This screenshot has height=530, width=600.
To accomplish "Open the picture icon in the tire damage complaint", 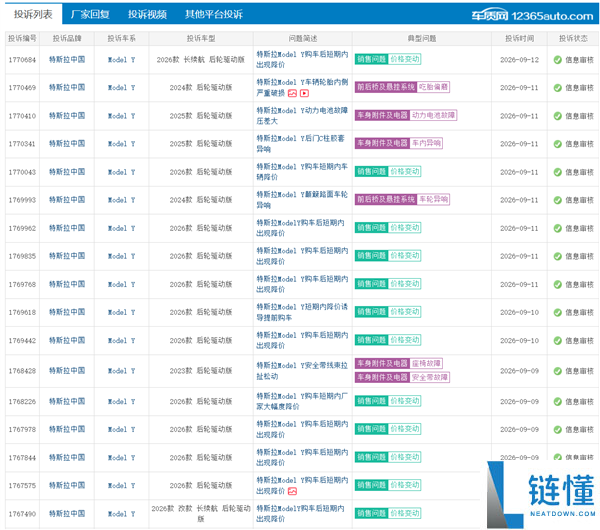I will point(292,93).
